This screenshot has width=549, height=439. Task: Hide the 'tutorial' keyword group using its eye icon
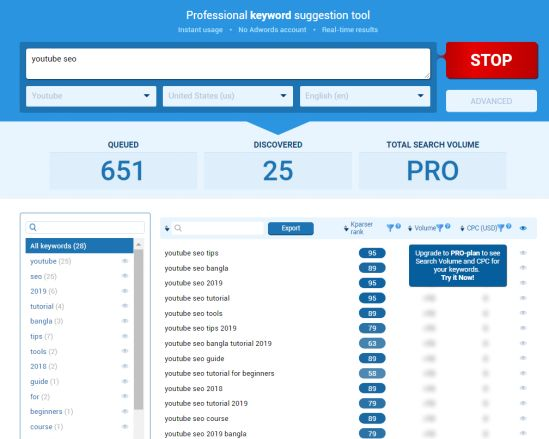click(x=125, y=306)
